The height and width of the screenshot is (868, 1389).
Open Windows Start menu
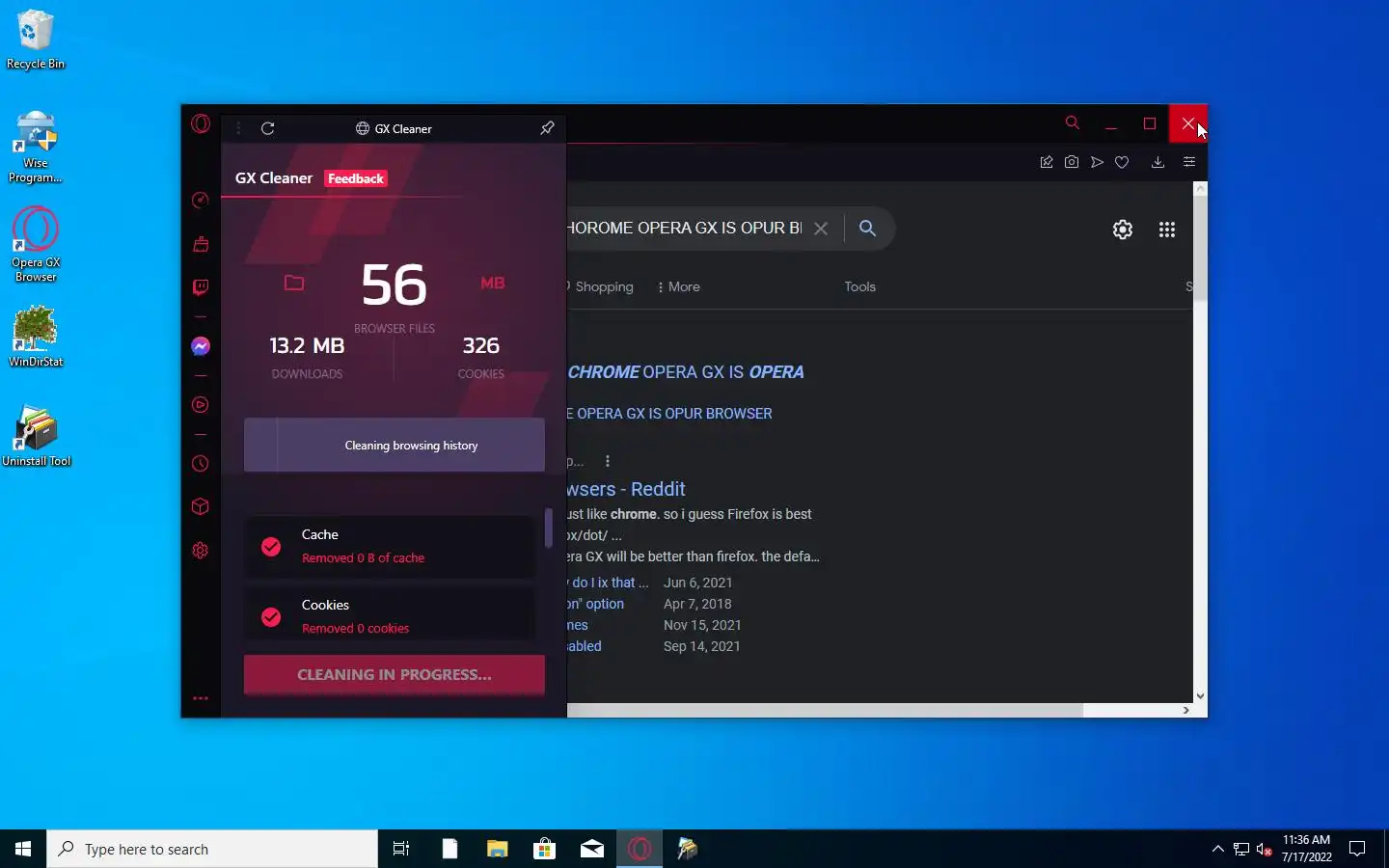pos(23,849)
